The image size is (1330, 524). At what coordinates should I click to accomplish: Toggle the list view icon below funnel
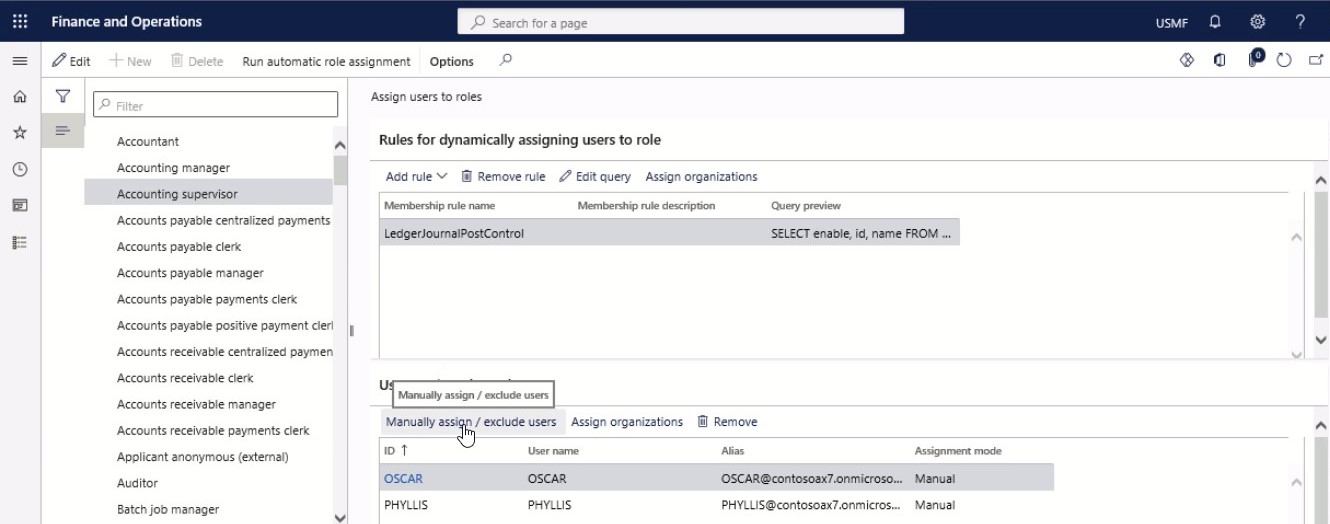point(62,131)
